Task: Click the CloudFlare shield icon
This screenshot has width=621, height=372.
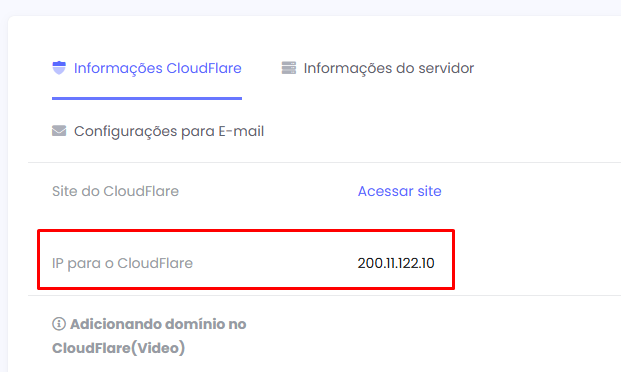Action: point(59,68)
